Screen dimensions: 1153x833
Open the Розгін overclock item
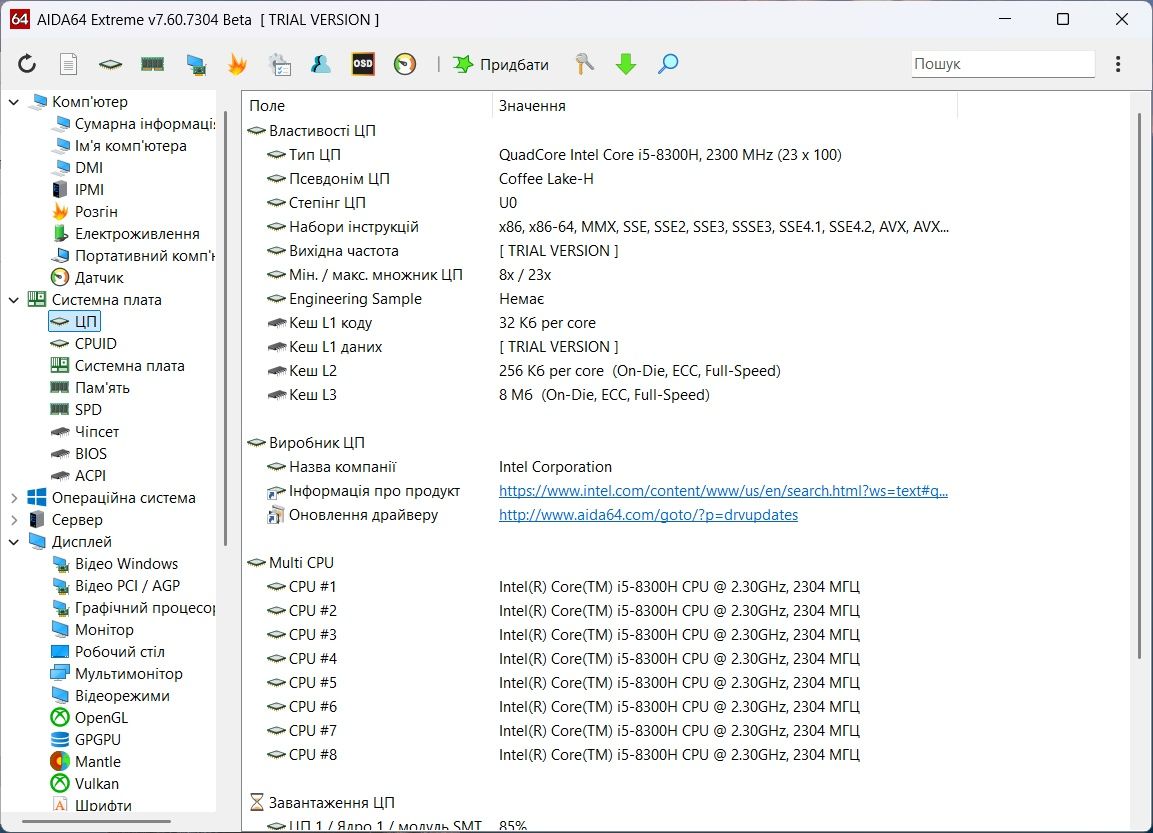(x=85, y=212)
